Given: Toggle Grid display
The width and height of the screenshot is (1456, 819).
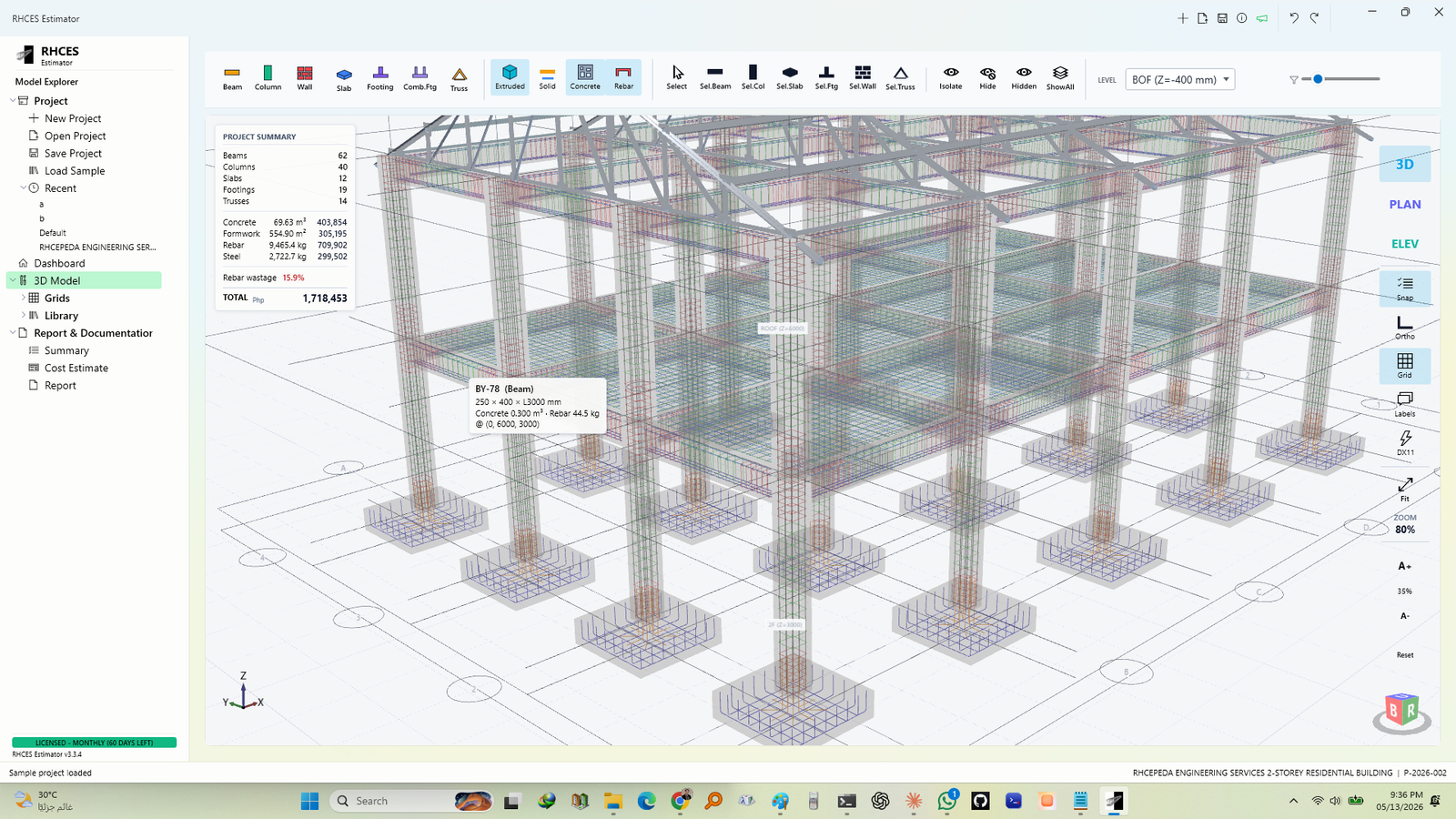Looking at the screenshot, I should (1405, 366).
